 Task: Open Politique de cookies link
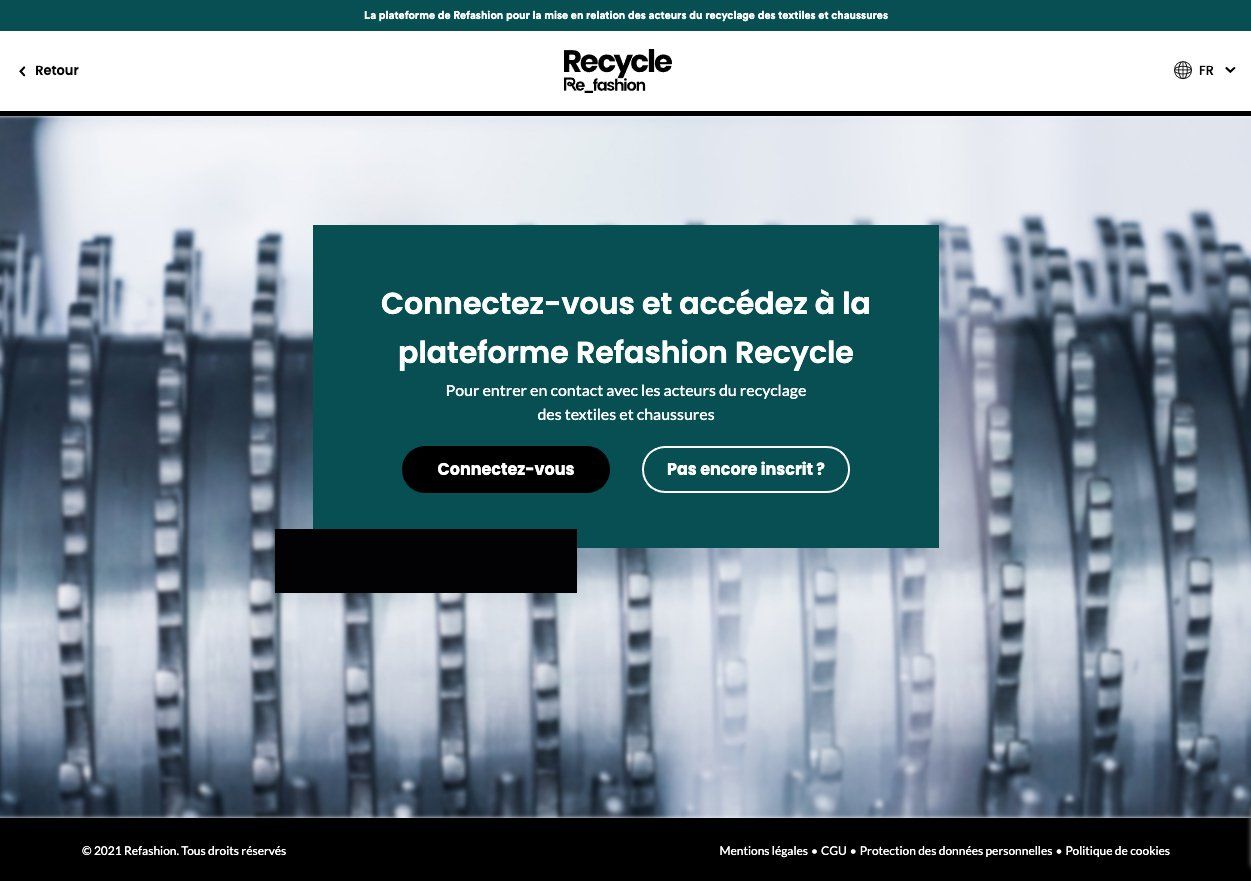pyautogui.click(x=1117, y=851)
